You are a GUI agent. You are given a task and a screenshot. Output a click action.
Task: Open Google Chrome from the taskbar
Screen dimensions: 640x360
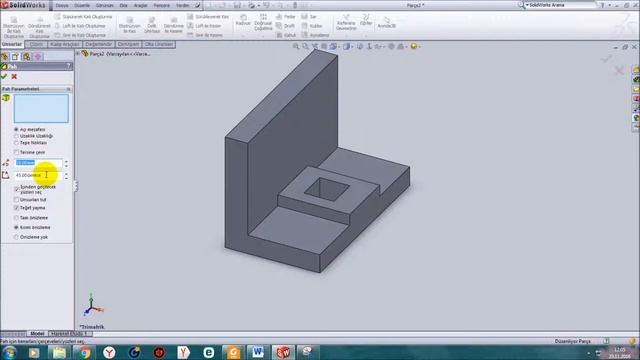84,352
